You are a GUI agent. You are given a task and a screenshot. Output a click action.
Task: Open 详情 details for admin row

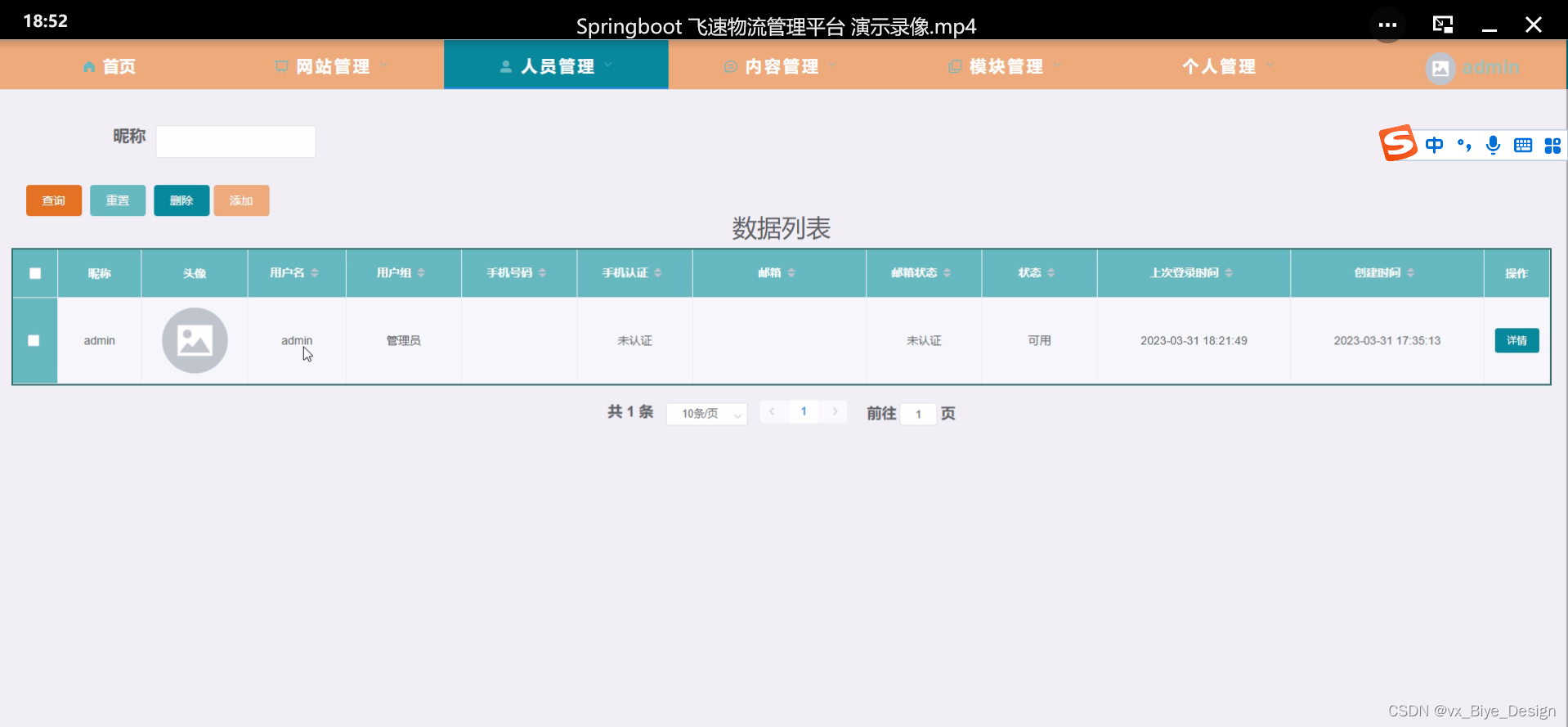tap(1516, 340)
